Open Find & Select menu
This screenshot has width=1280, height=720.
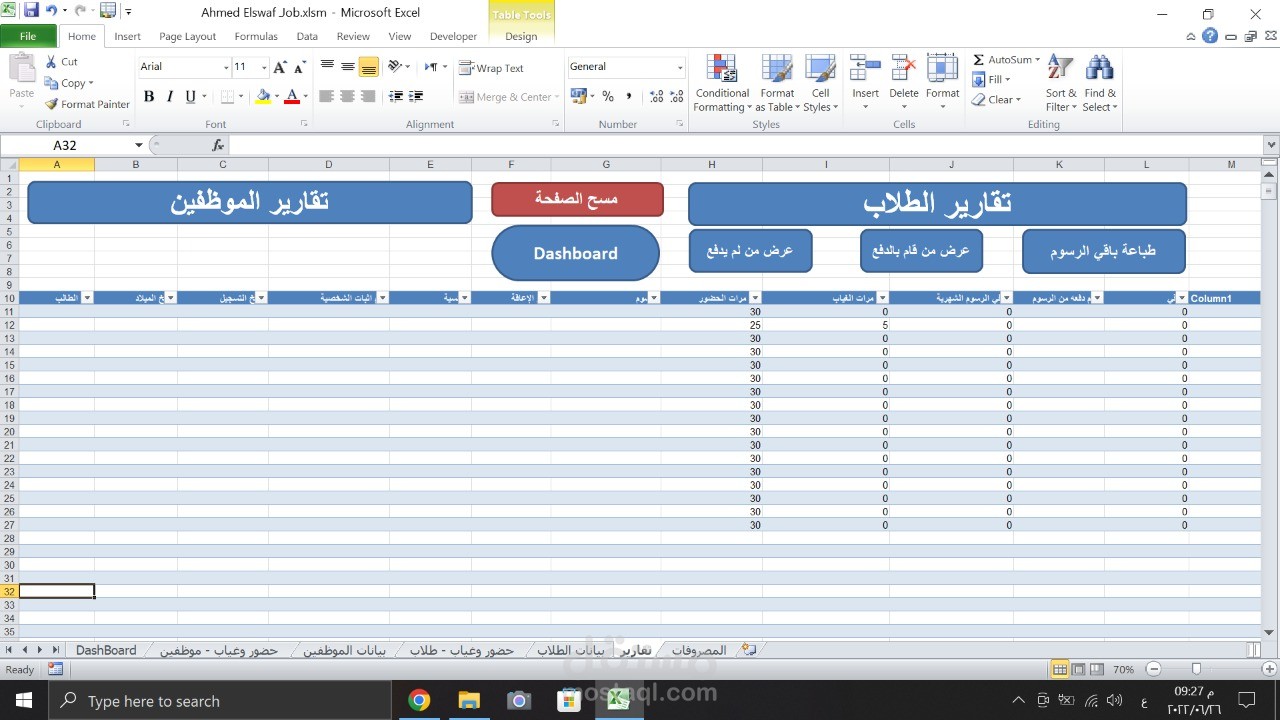click(x=1099, y=83)
